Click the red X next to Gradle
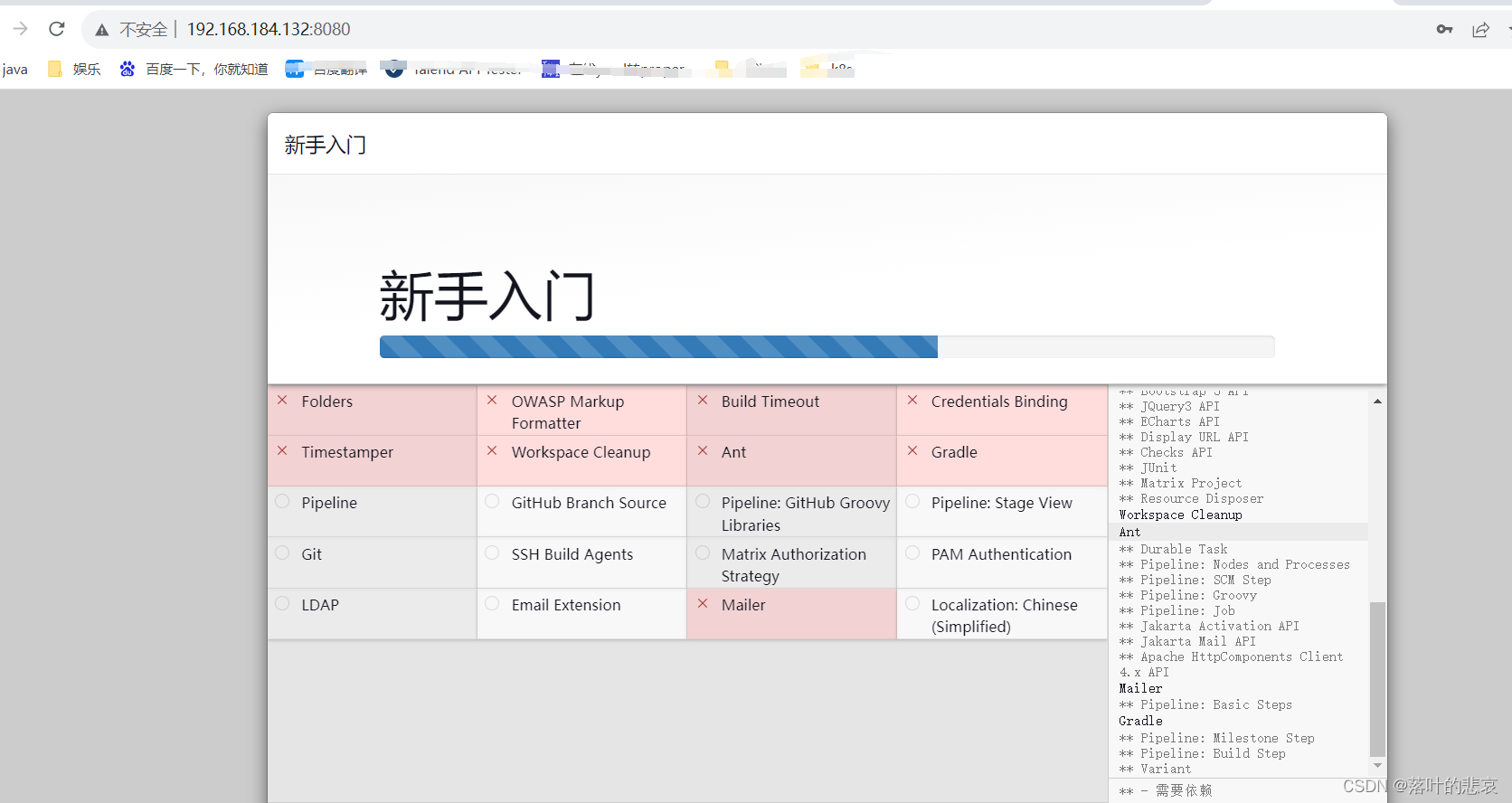1512x803 pixels. (x=912, y=450)
